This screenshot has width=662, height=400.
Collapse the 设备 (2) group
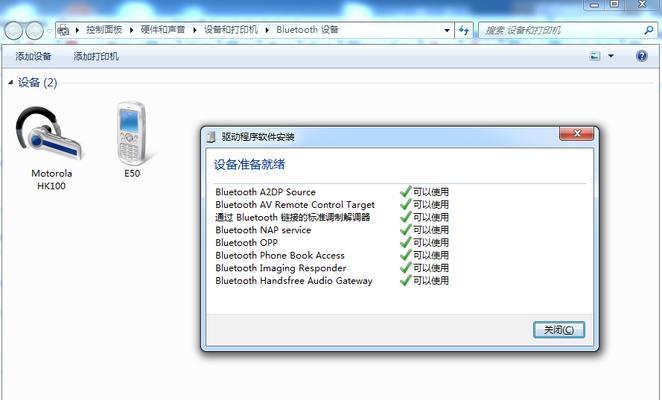tap(11, 82)
